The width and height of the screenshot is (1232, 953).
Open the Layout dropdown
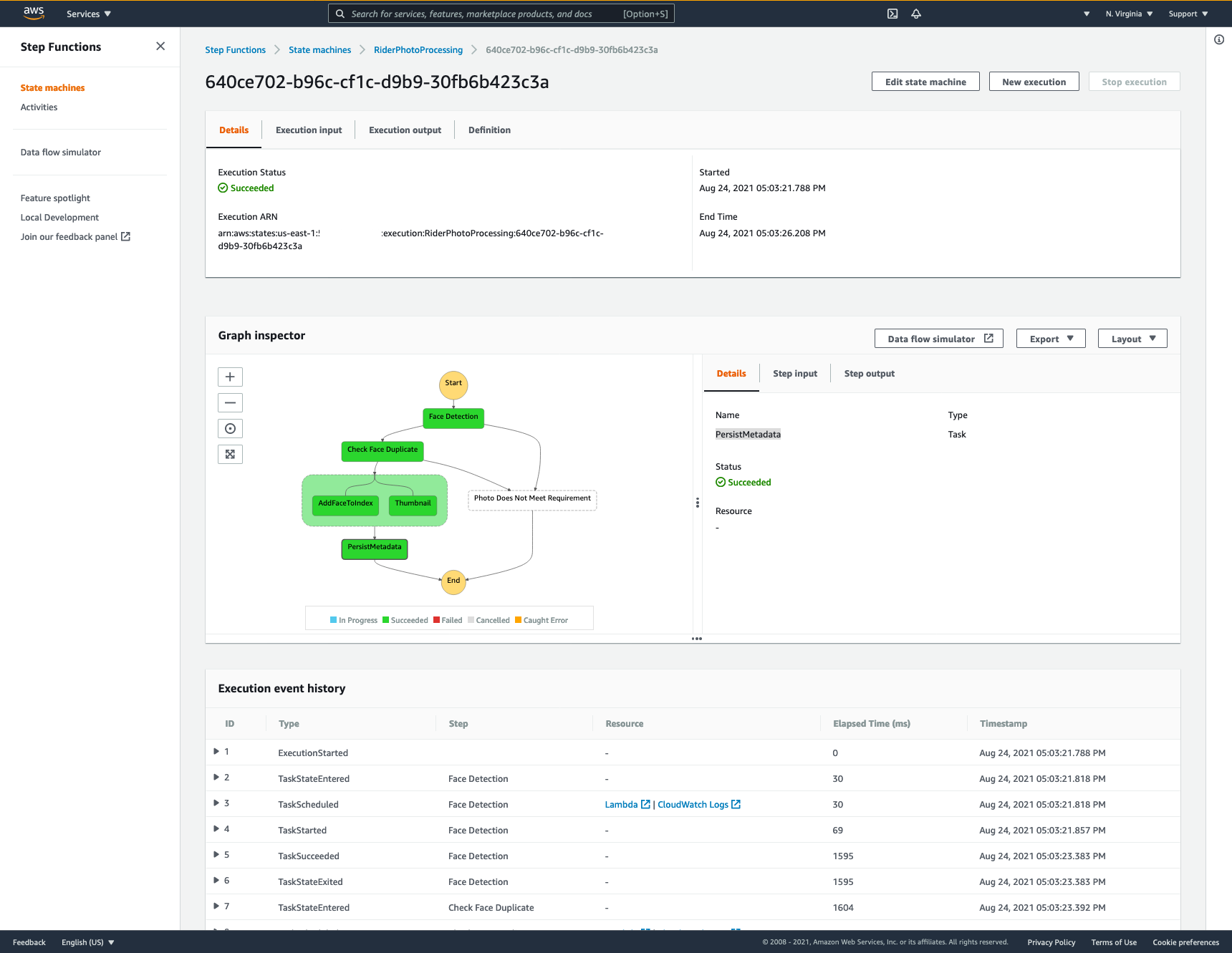pyautogui.click(x=1132, y=339)
